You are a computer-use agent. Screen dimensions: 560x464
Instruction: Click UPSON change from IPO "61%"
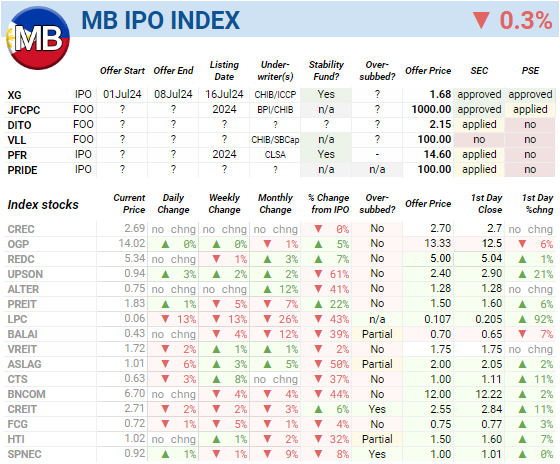point(339,274)
